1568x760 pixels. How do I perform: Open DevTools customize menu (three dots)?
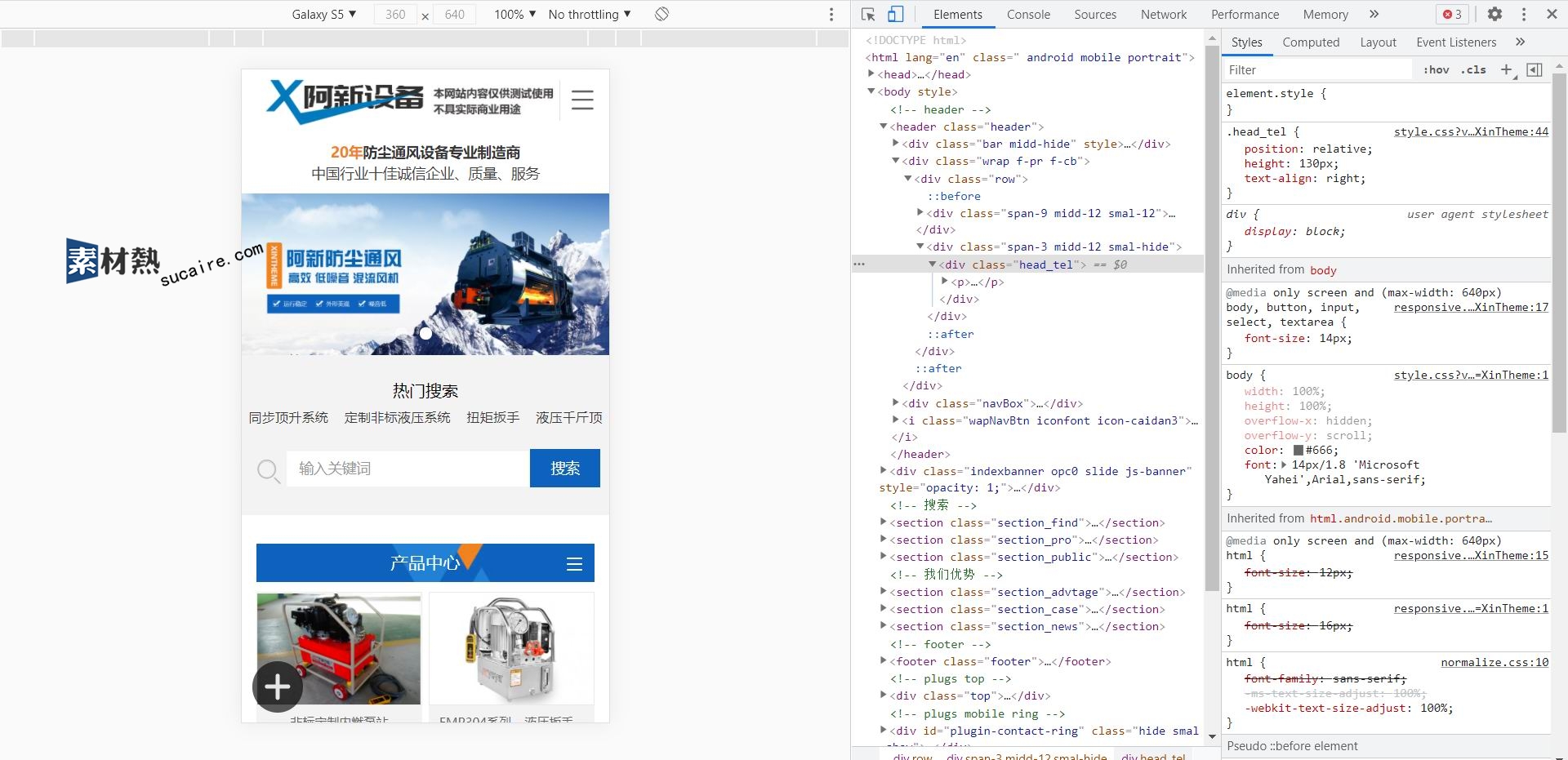pos(1524,14)
